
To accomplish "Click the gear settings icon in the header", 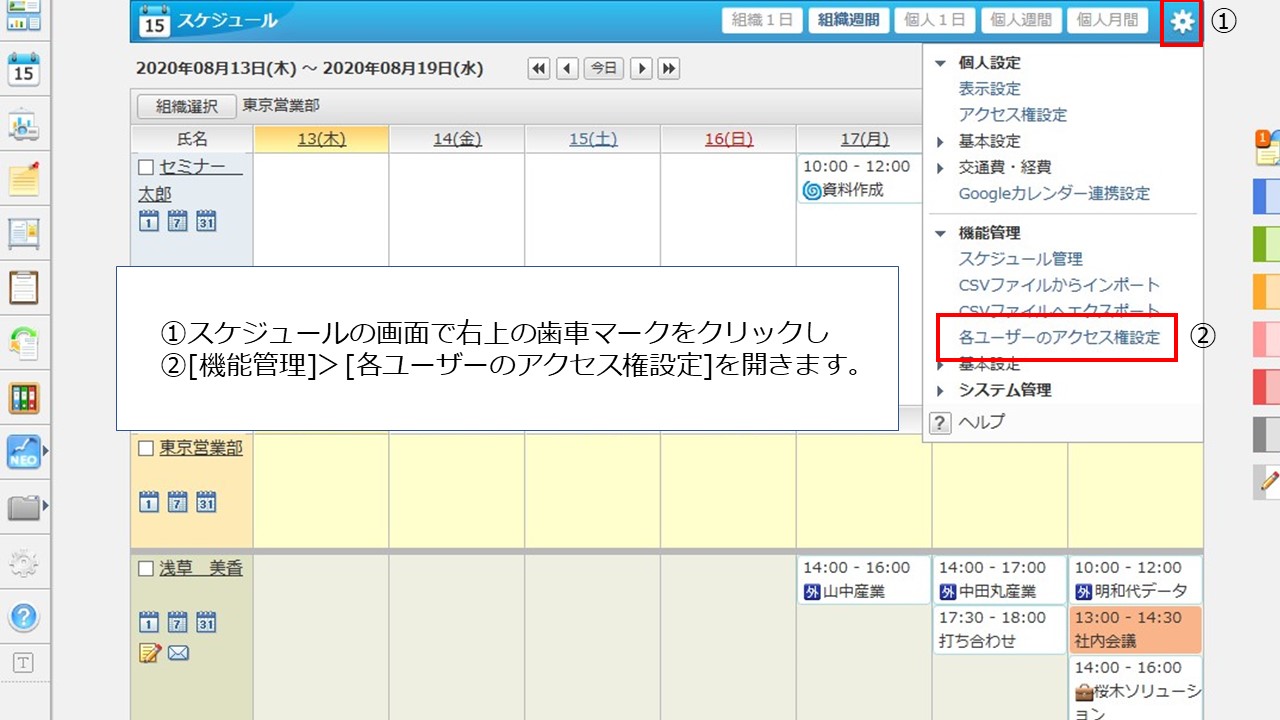I will tap(1182, 21).
